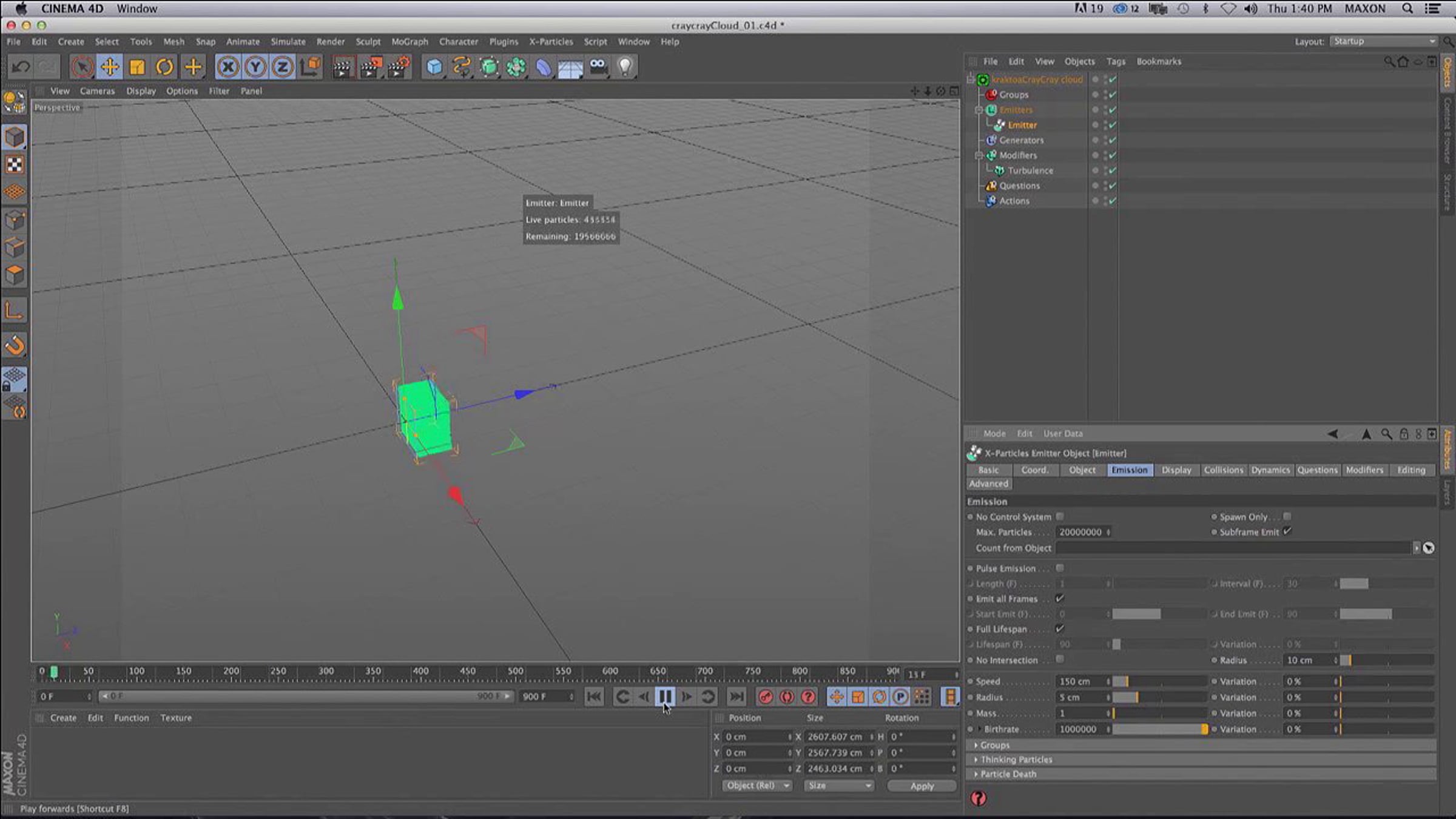Viewport: 1456px width, 819px height.
Task: Open the MoGraph menu
Action: (x=409, y=41)
